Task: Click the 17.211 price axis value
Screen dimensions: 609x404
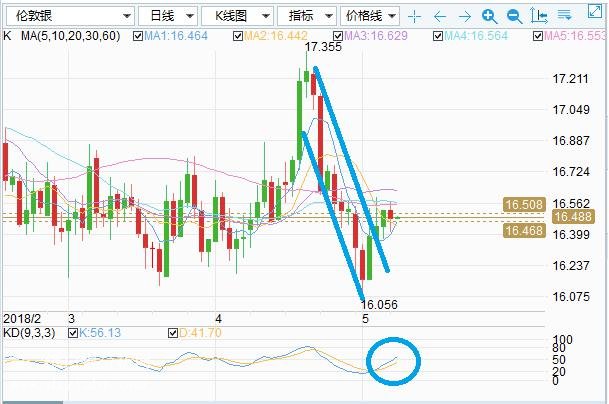Action: pos(571,79)
